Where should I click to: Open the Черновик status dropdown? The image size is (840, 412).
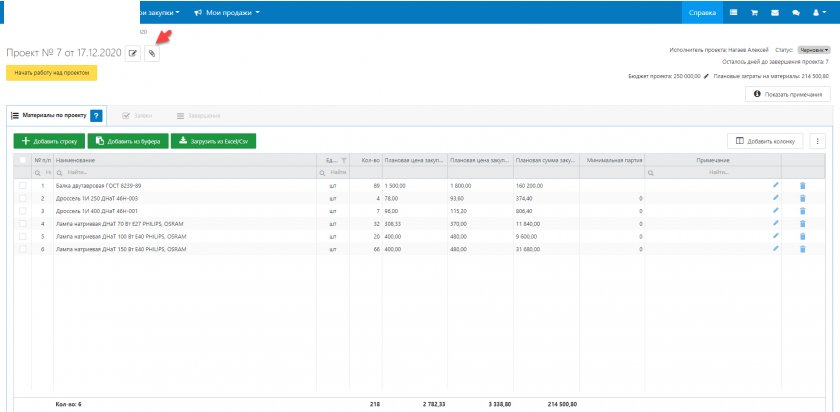point(813,49)
